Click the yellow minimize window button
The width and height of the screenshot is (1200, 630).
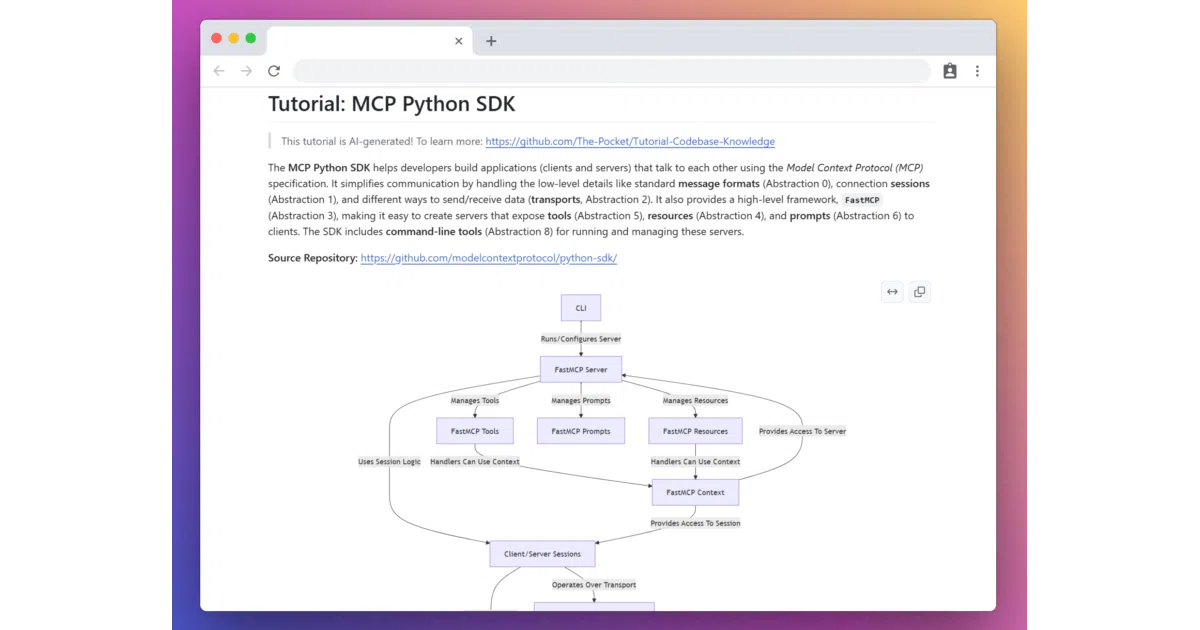(x=234, y=38)
